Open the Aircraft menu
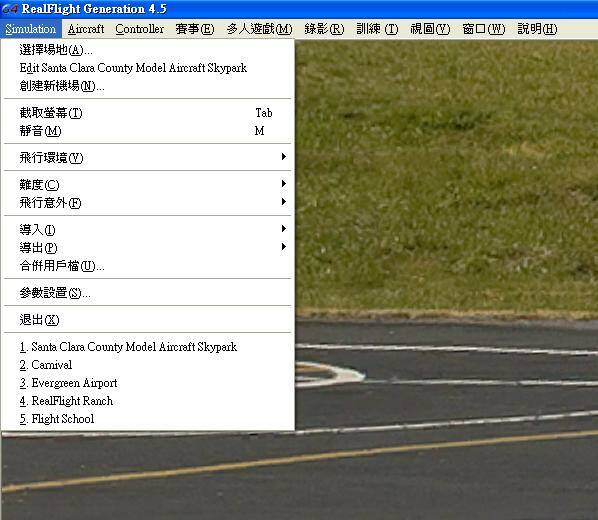Image resolution: width=598 pixels, height=520 pixels. (86, 29)
